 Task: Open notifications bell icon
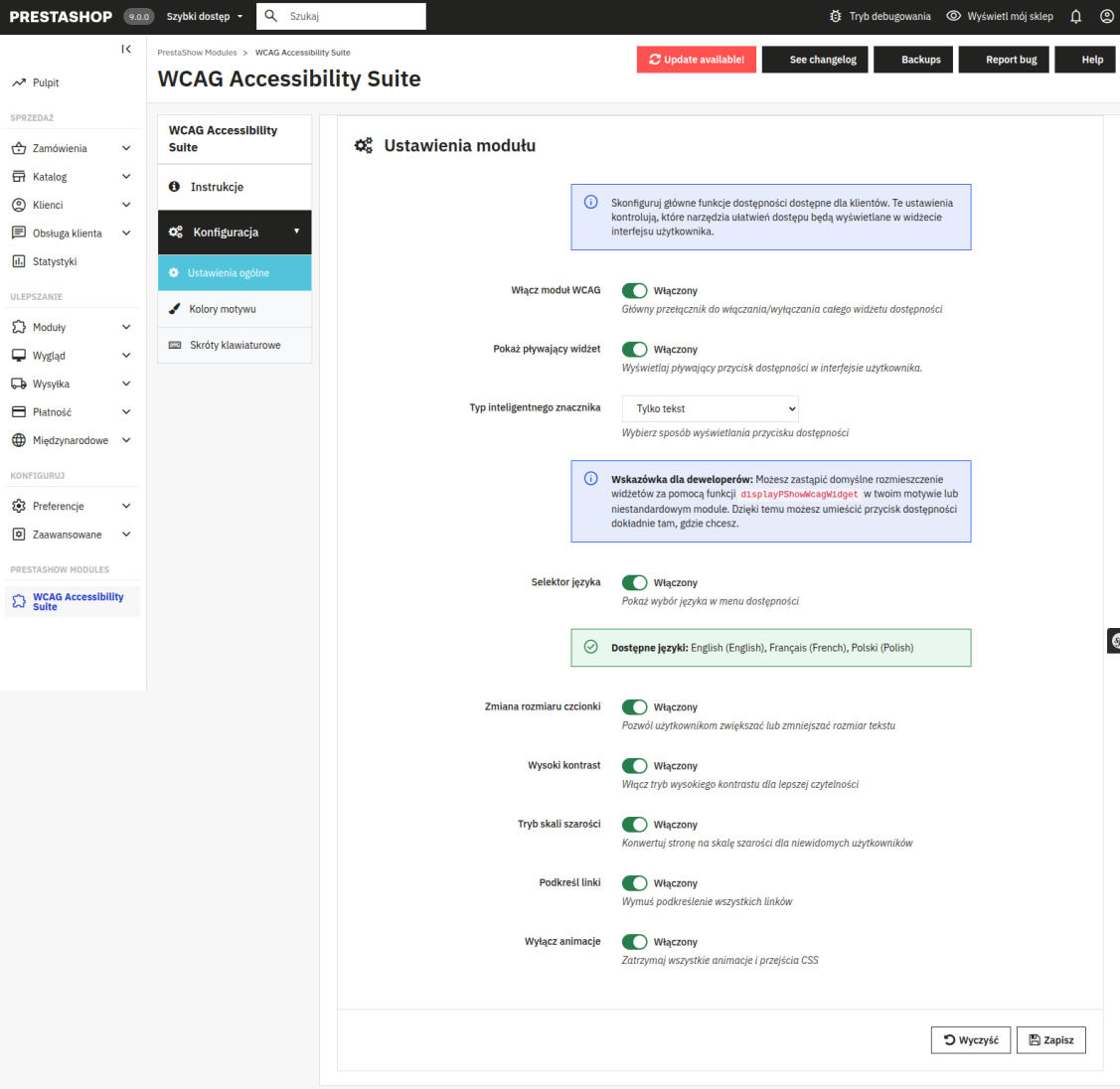pyautogui.click(x=1075, y=17)
